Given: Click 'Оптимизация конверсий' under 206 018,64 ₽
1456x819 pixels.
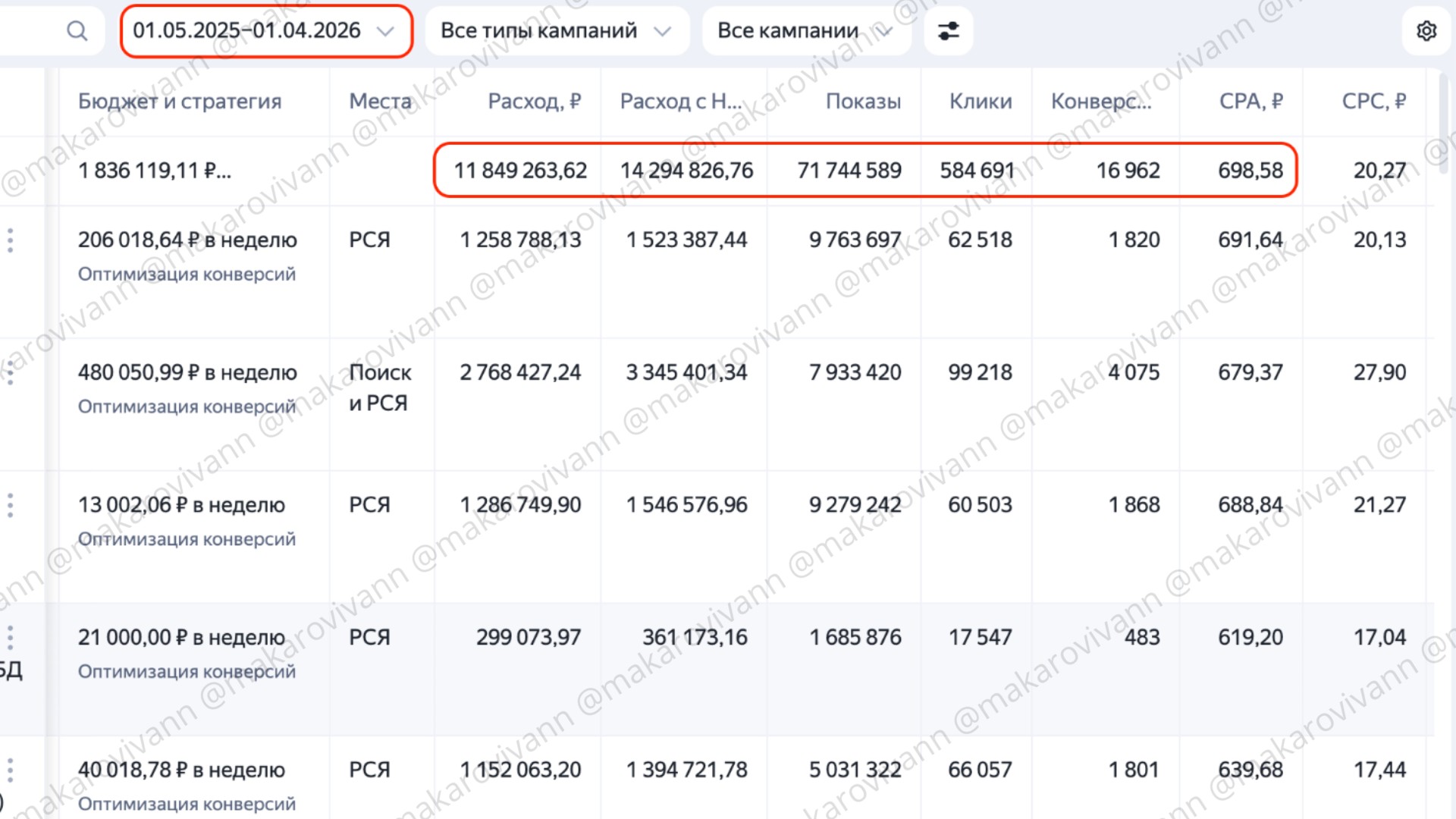Looking at the screenshot, I should (187, 274).
